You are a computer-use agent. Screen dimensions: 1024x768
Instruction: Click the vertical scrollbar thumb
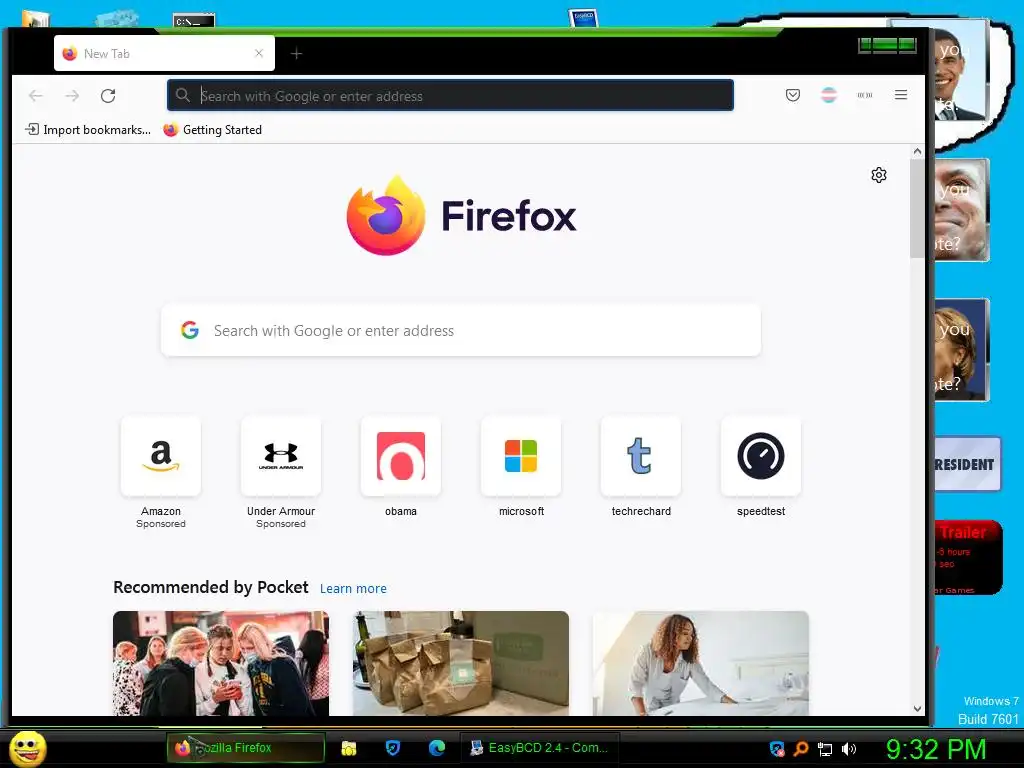click(x=917, y=208)
